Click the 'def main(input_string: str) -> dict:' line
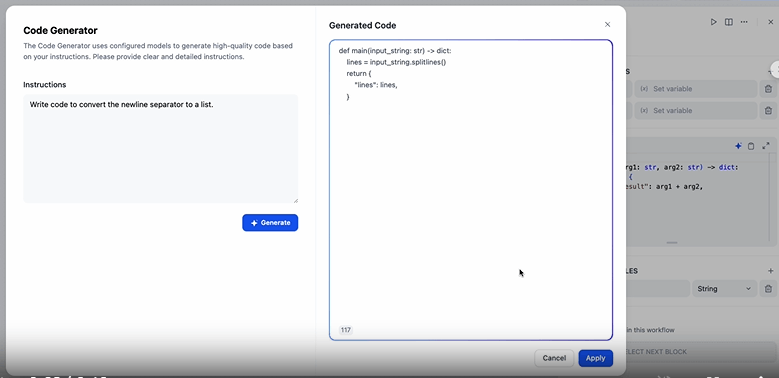 pos(395,51)
